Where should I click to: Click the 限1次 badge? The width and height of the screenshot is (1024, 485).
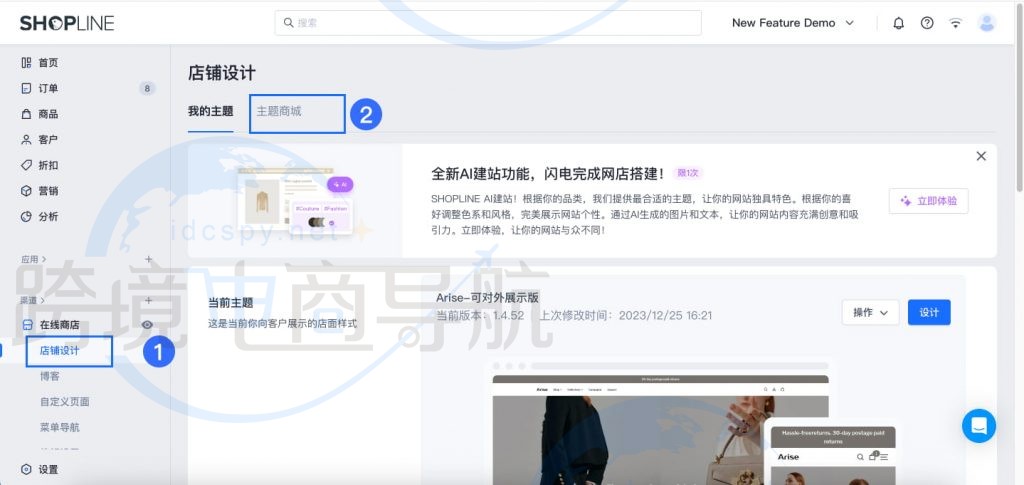pos(688,173)
